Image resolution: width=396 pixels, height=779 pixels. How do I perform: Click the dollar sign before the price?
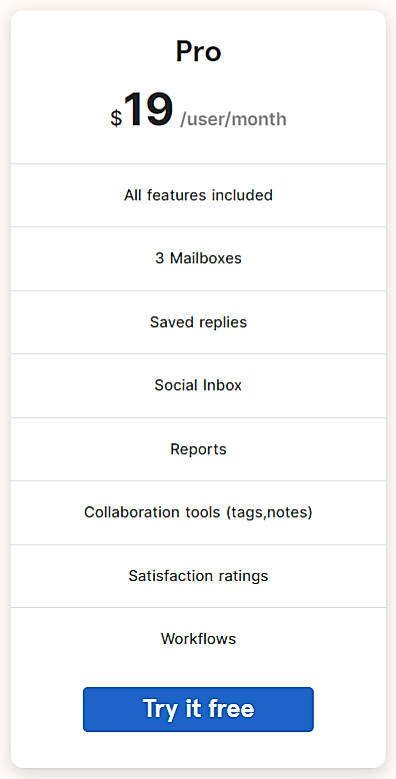(x=116, y=118)
